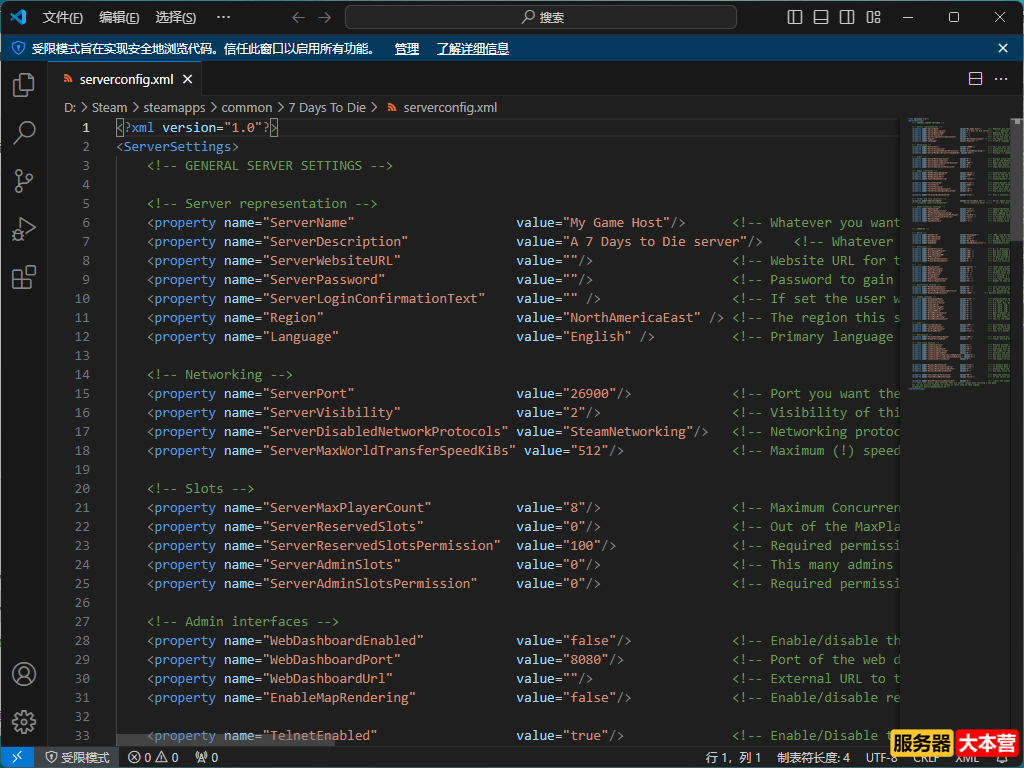The width and height of the screenshot is (1024, 768).
Task: Click the GENERAL SERVER SETTINGS comment
Action: [270, 166]
